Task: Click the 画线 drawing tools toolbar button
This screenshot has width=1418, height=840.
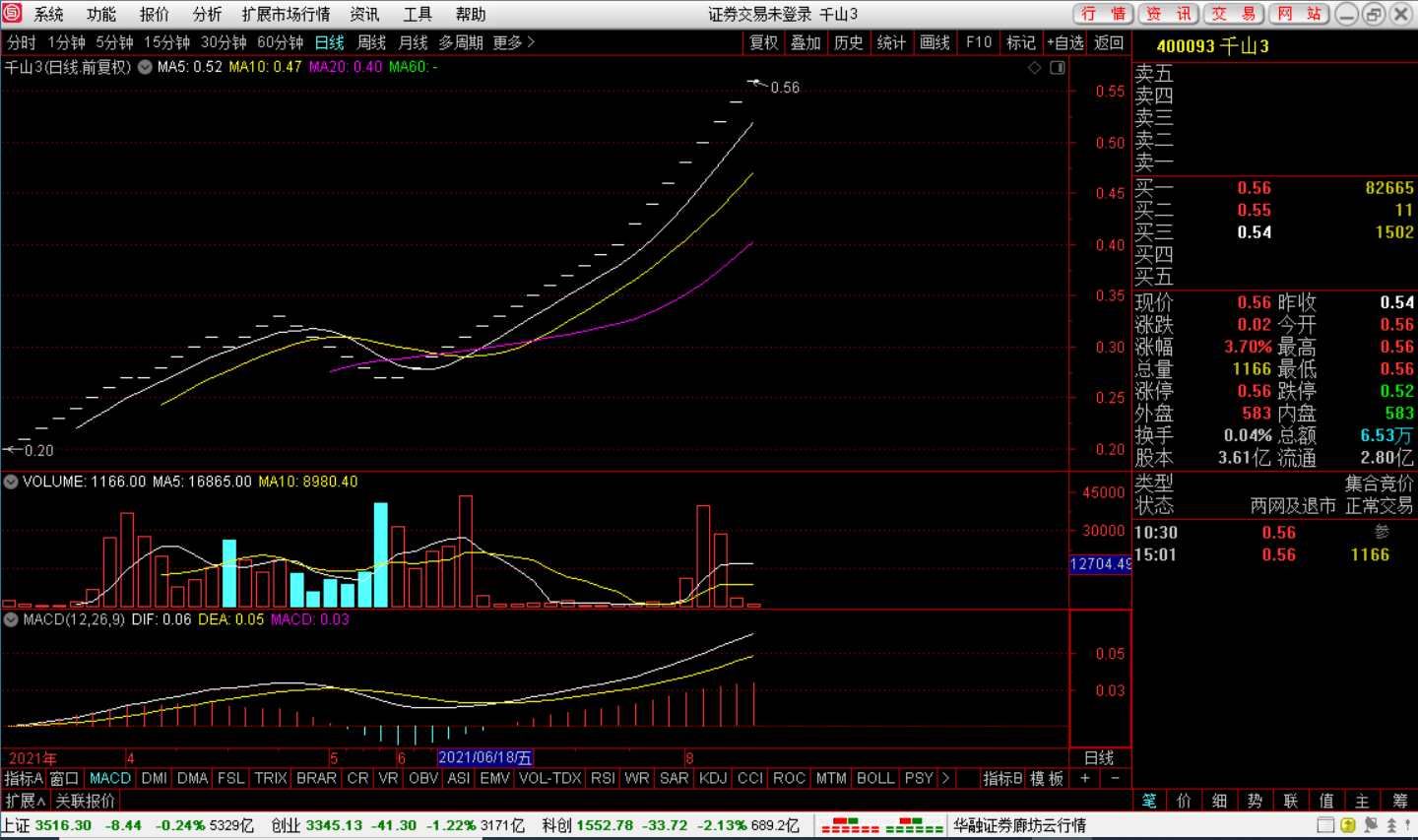Action: coord(935,42)
